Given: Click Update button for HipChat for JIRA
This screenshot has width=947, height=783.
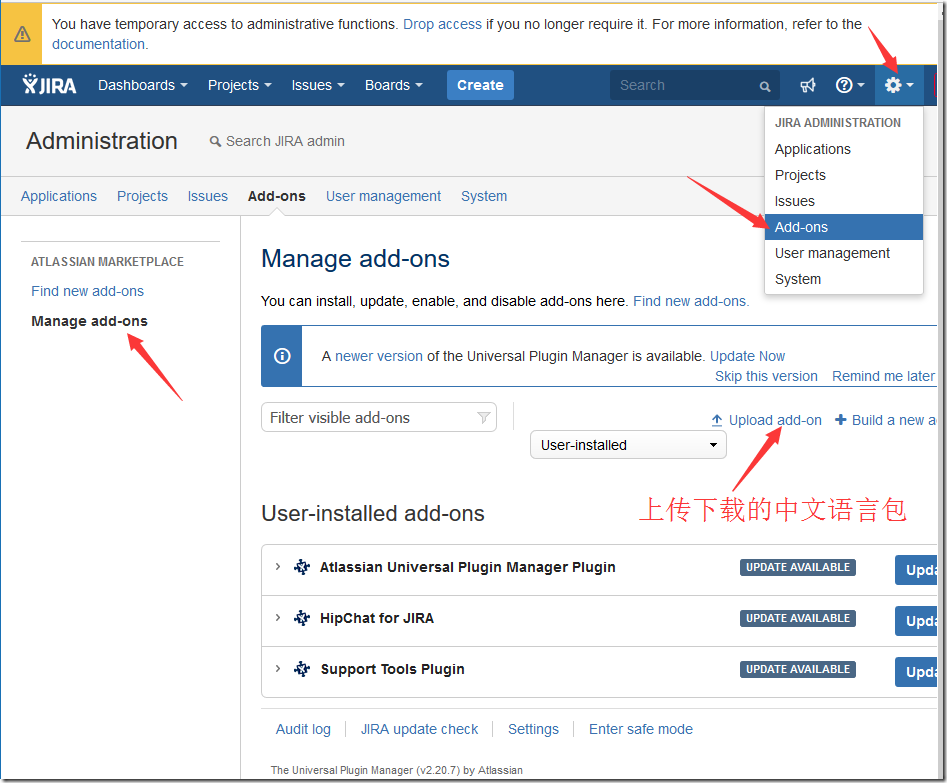Looking at the screenshot, I should coord(916,620).
